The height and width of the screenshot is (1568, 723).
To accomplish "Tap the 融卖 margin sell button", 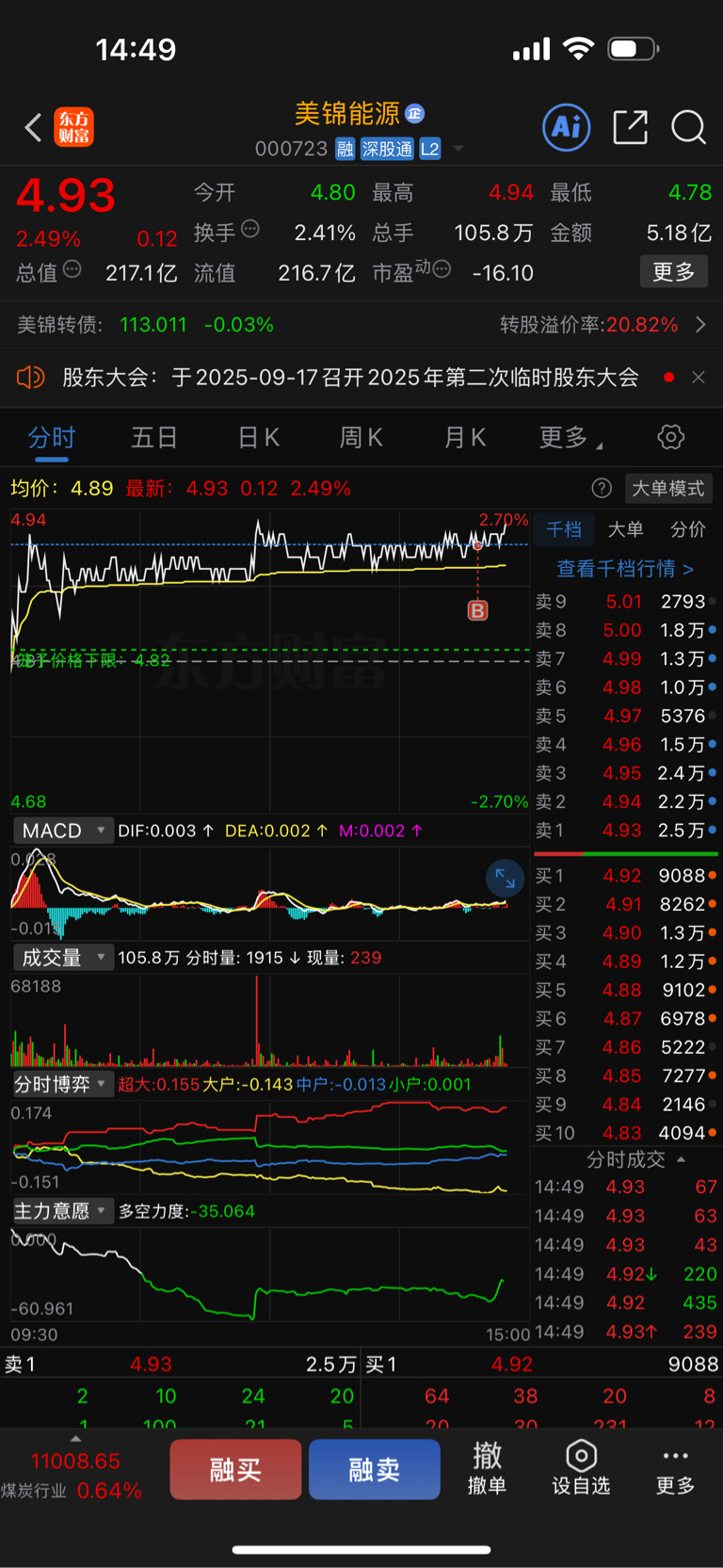I will (x=375, y=1469).
